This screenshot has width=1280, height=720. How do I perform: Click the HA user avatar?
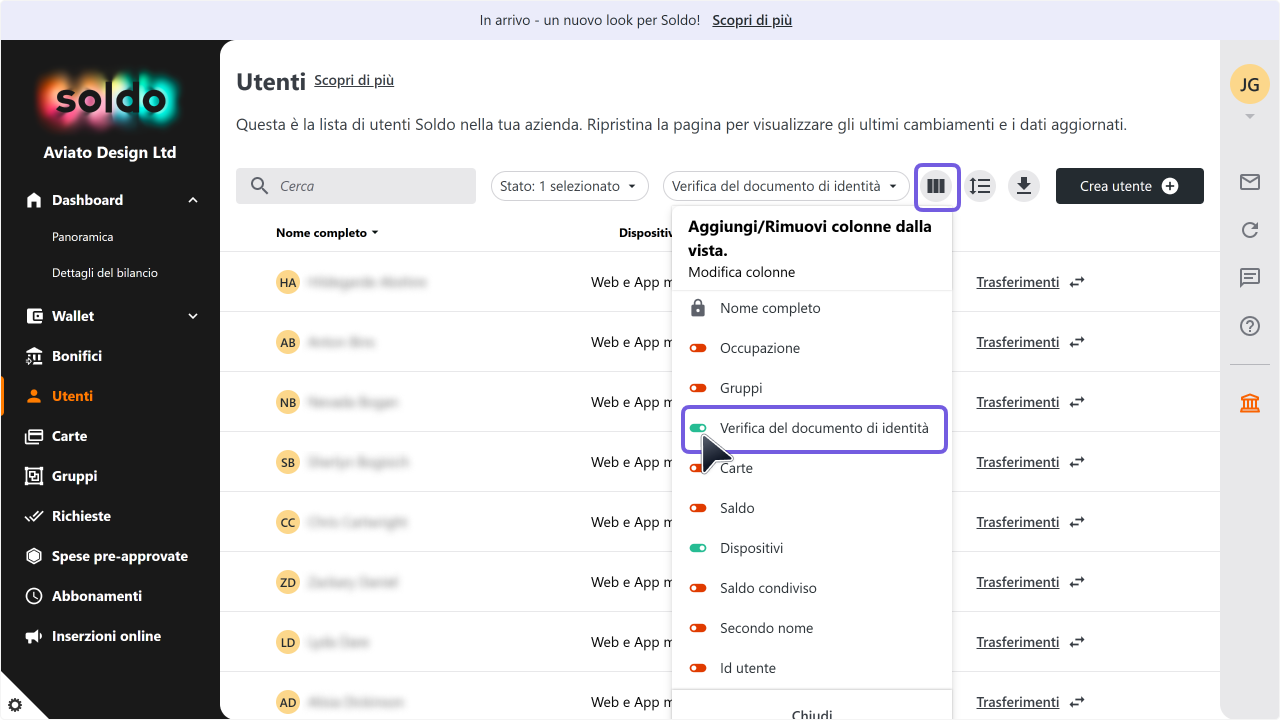point(288,282)
